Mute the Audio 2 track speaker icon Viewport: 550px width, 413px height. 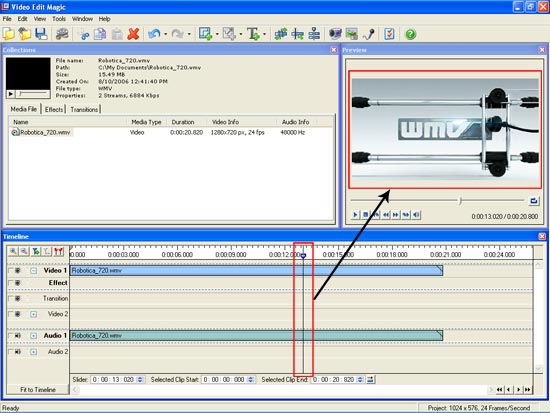(x=18, y=352)
